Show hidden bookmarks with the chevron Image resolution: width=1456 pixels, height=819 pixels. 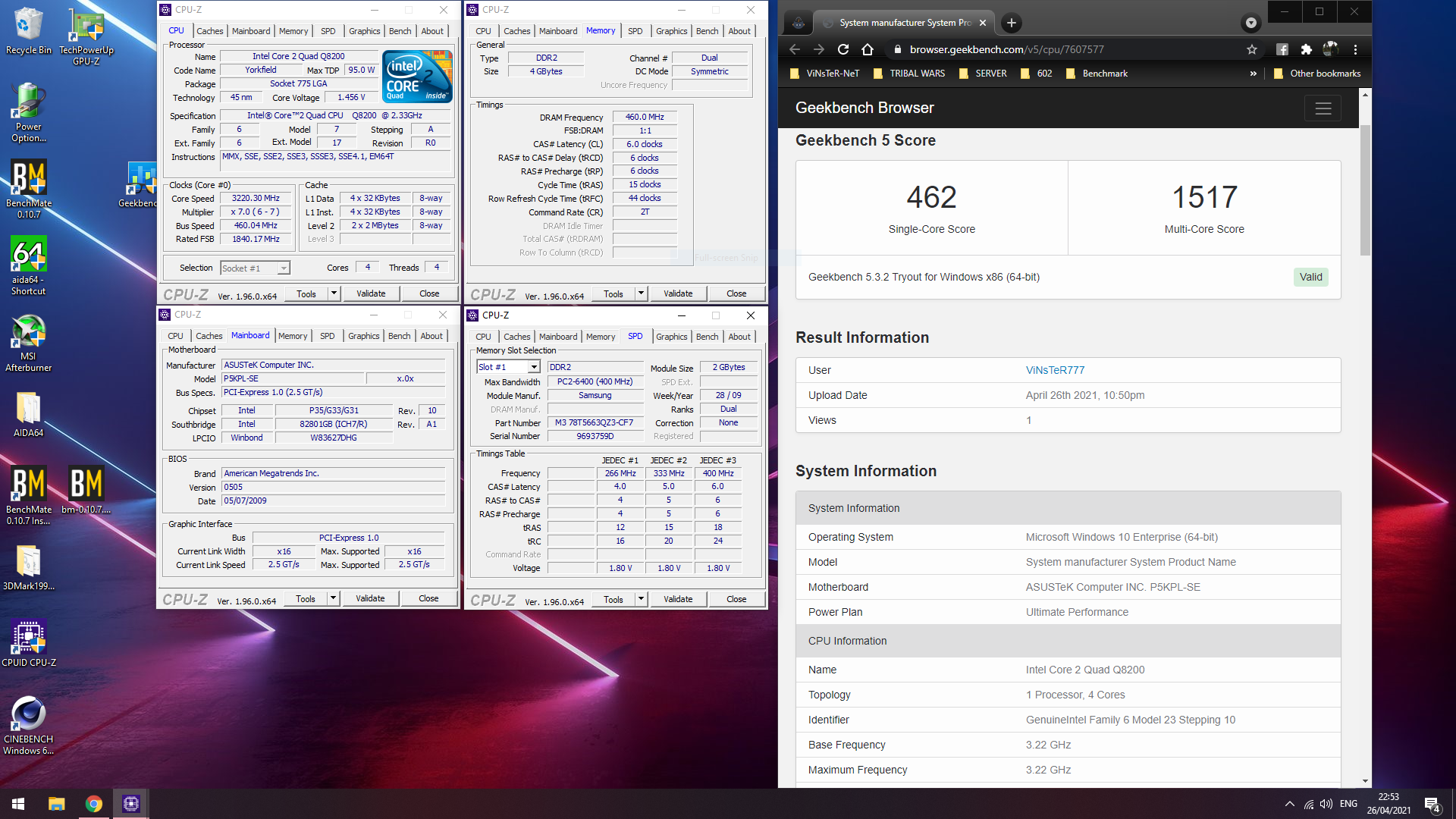point(1254,74)
